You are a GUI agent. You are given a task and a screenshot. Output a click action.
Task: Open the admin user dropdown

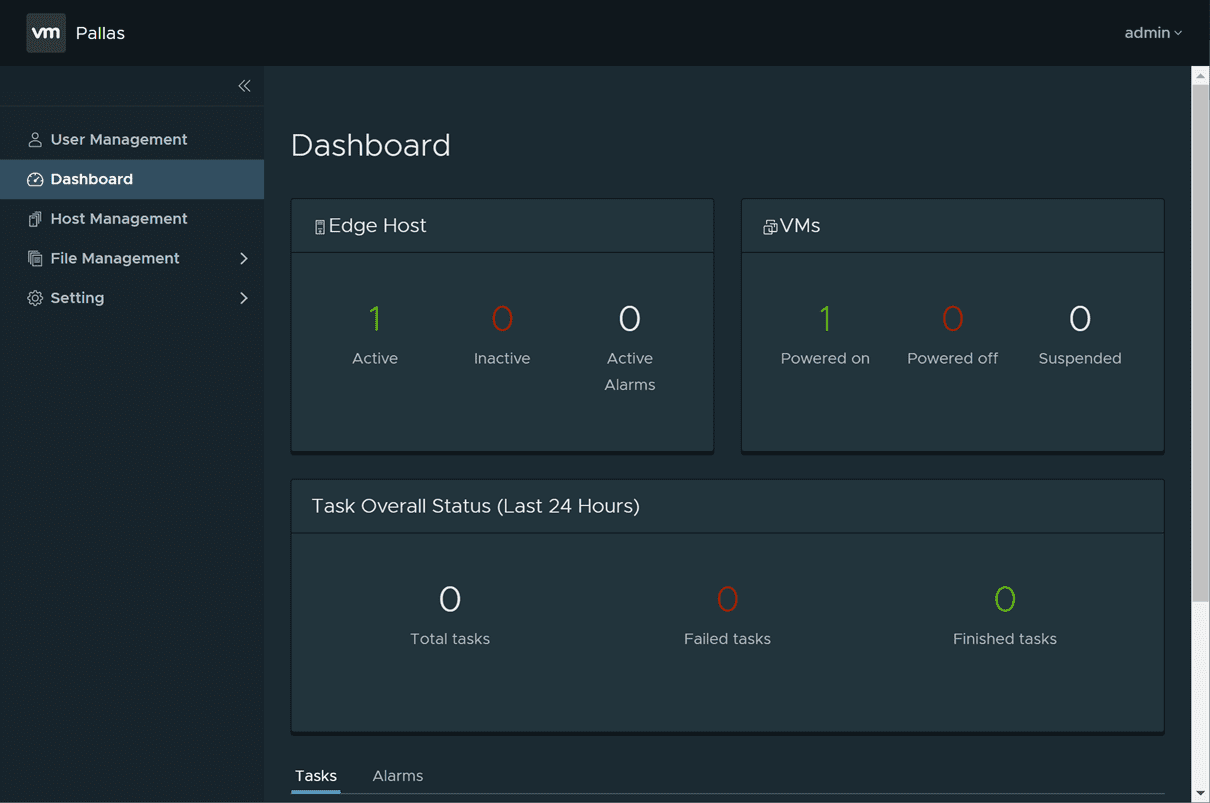[1153, 33]
